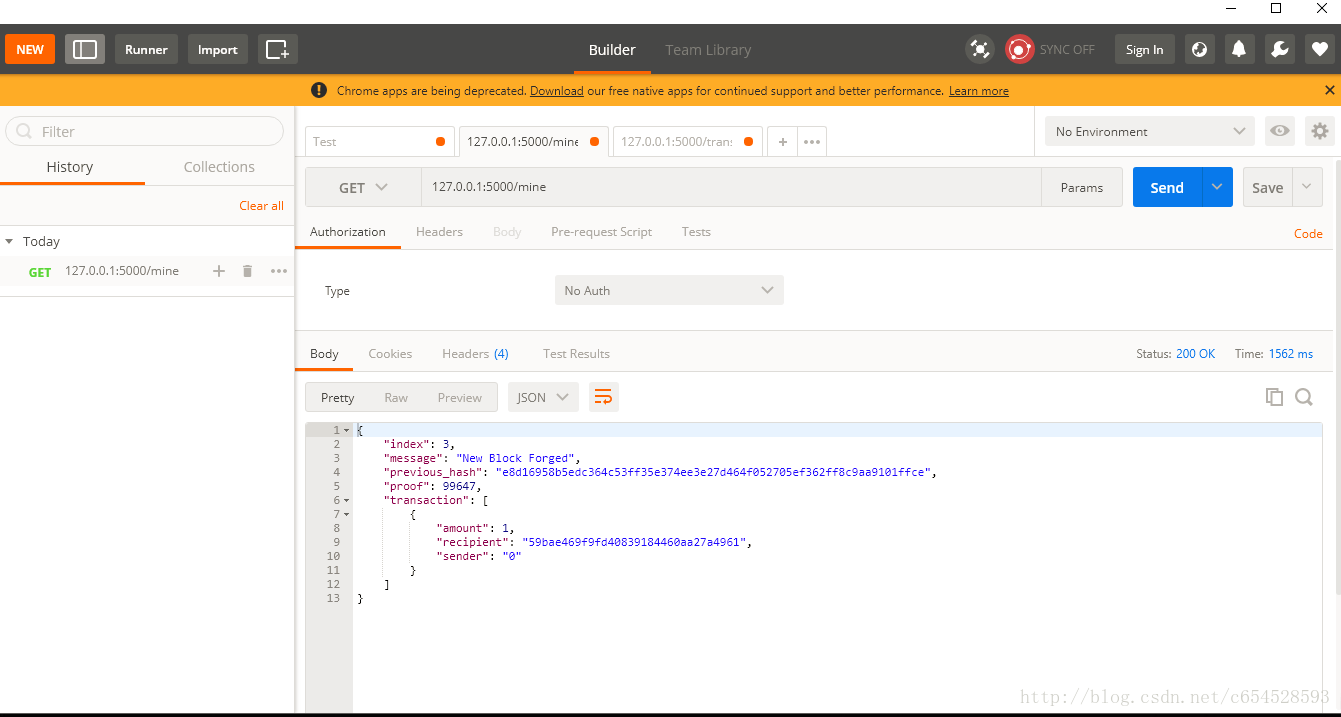Open the Tests tab
The image size is (1341, 717).
(x=696, y=232)
